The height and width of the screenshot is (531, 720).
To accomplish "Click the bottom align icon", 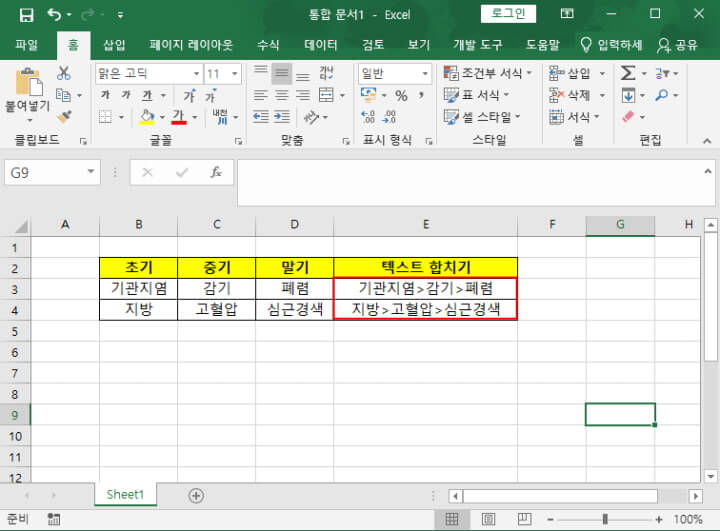I will click(x=303, y=76).
